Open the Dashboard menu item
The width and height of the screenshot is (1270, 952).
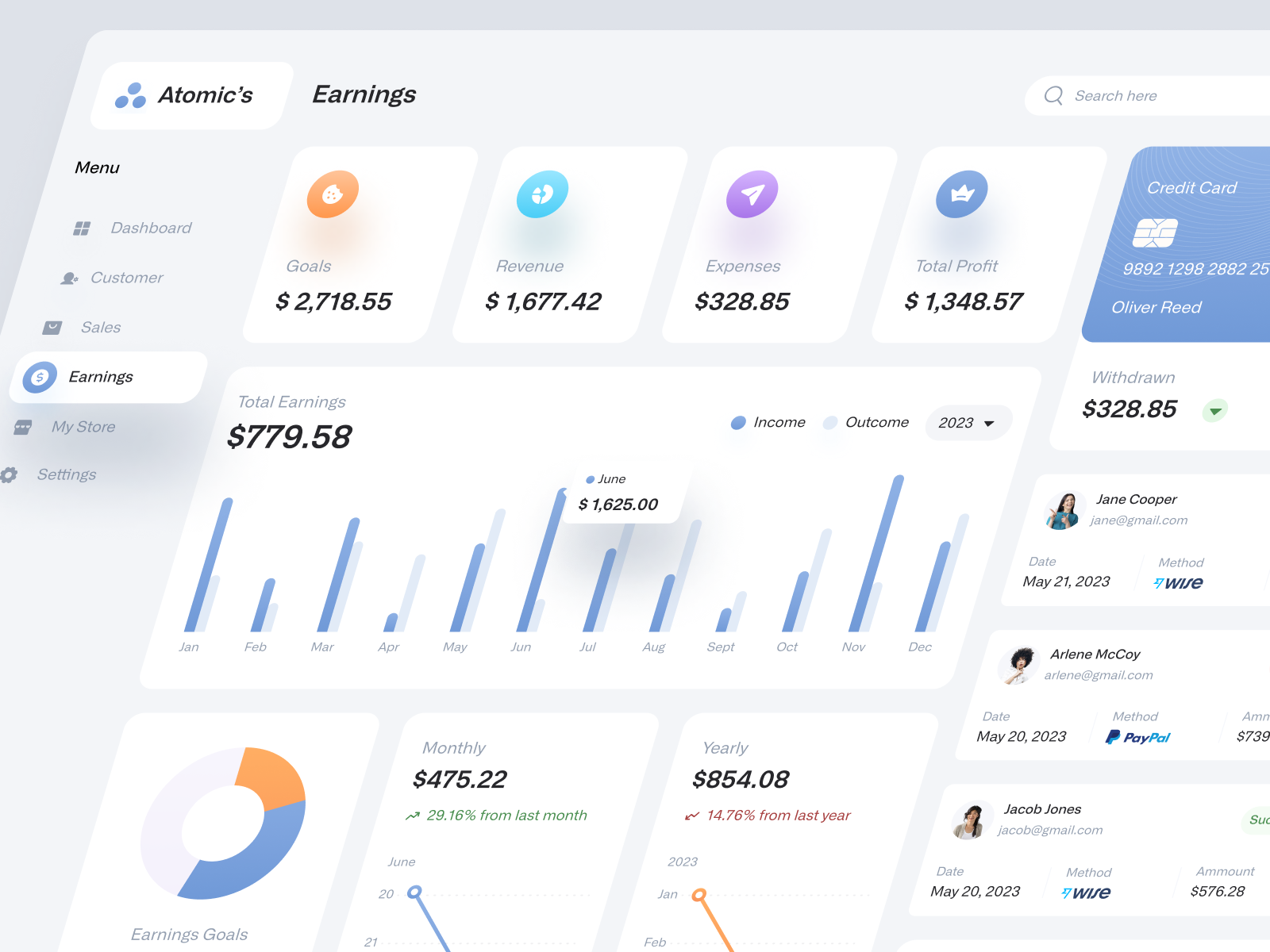[x=133, y=228]
